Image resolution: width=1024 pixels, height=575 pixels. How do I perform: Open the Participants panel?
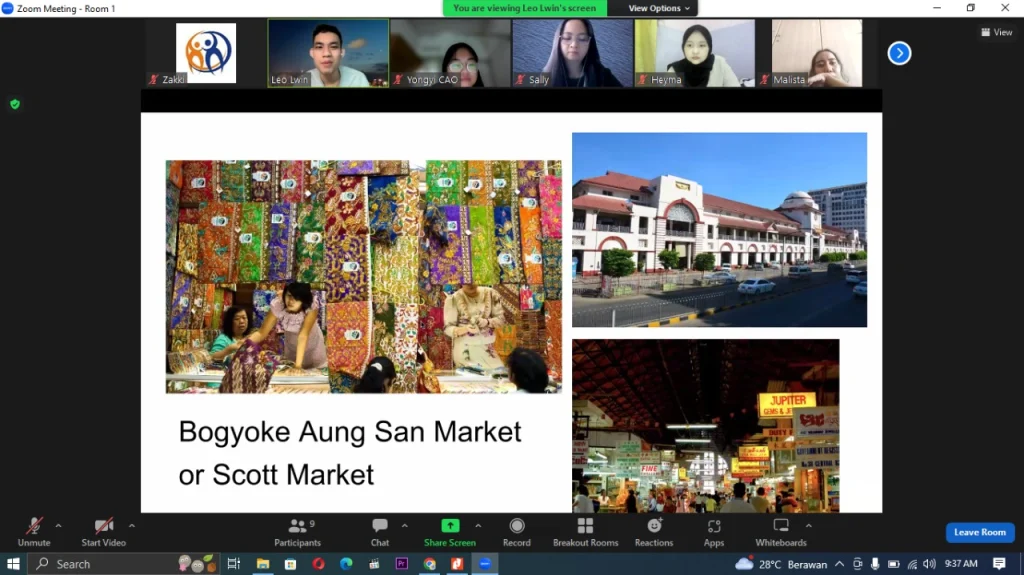point(298,532)
